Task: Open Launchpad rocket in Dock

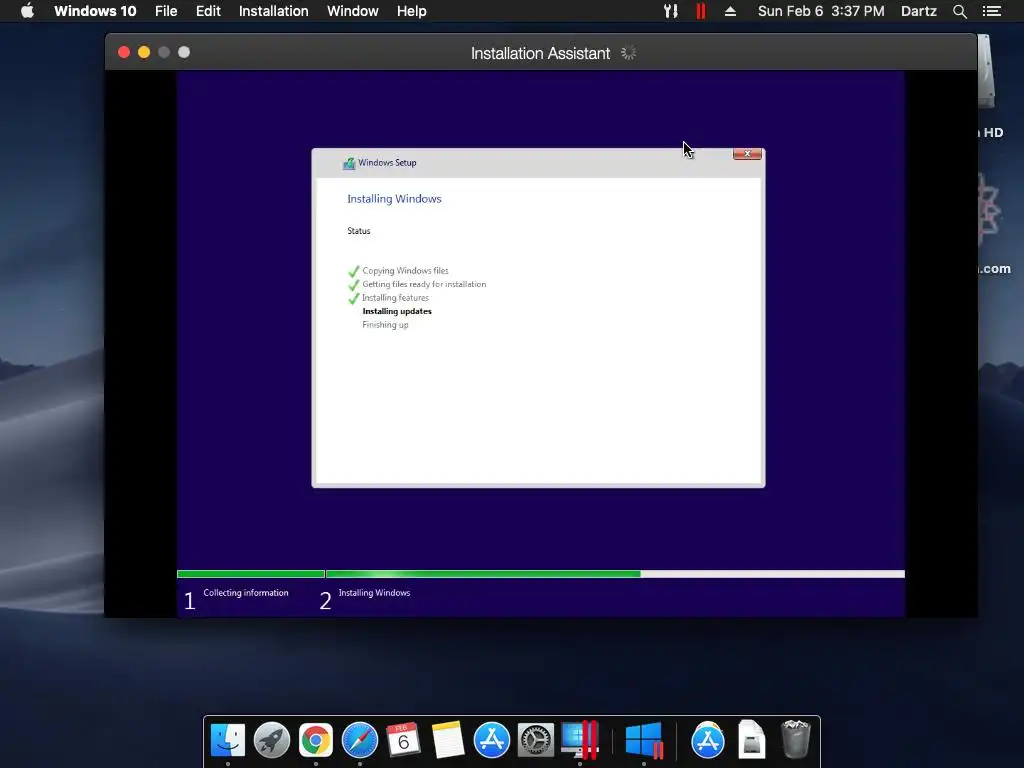Action: 272,740
